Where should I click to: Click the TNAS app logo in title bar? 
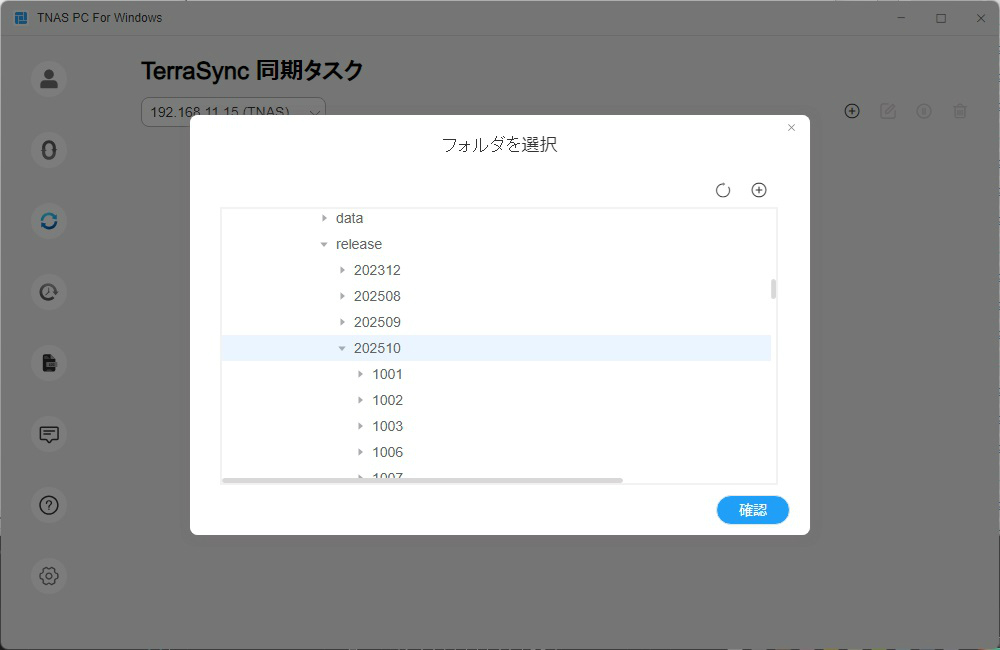20,18
